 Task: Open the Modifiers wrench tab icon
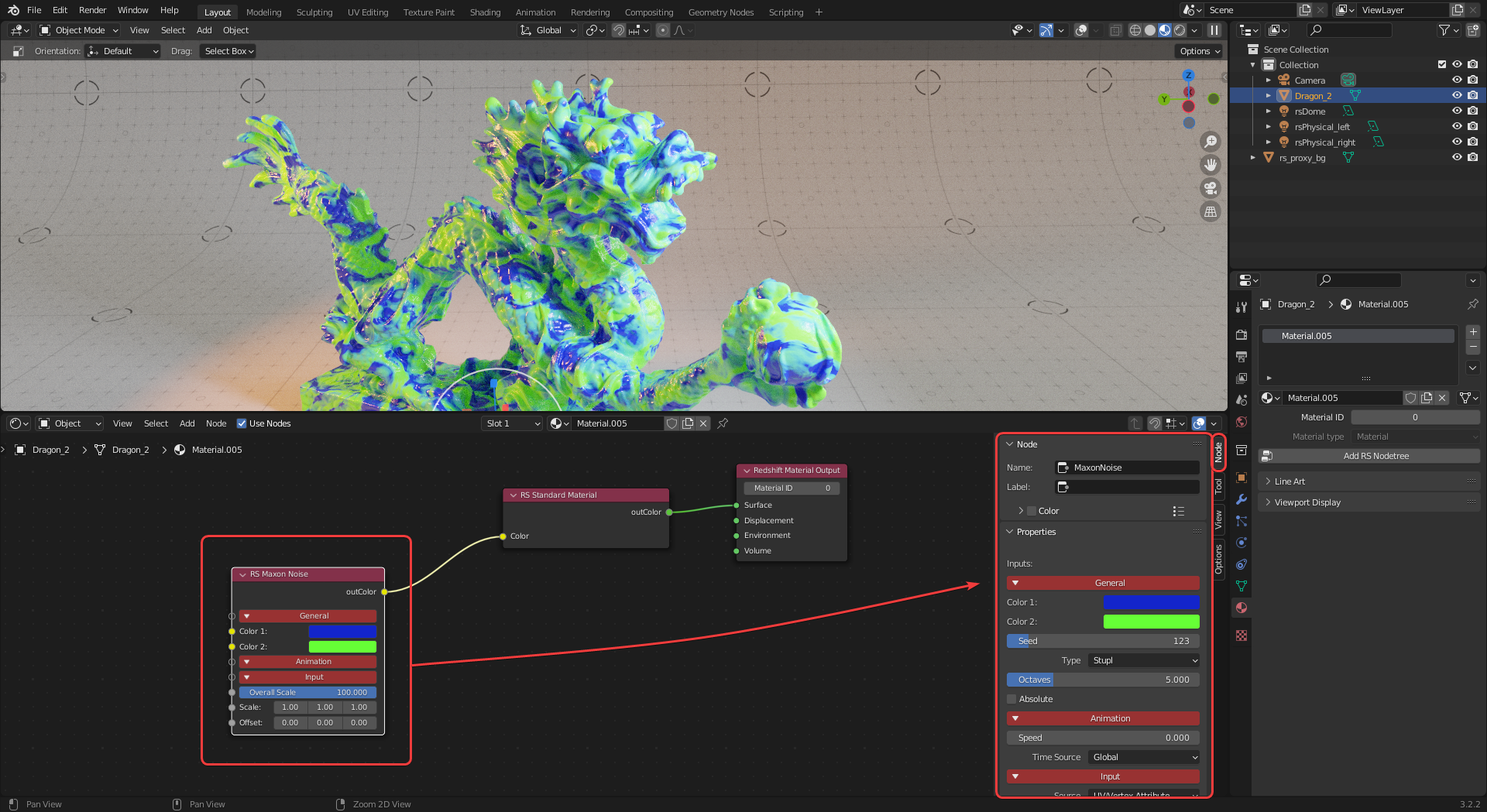point(1241,499)
